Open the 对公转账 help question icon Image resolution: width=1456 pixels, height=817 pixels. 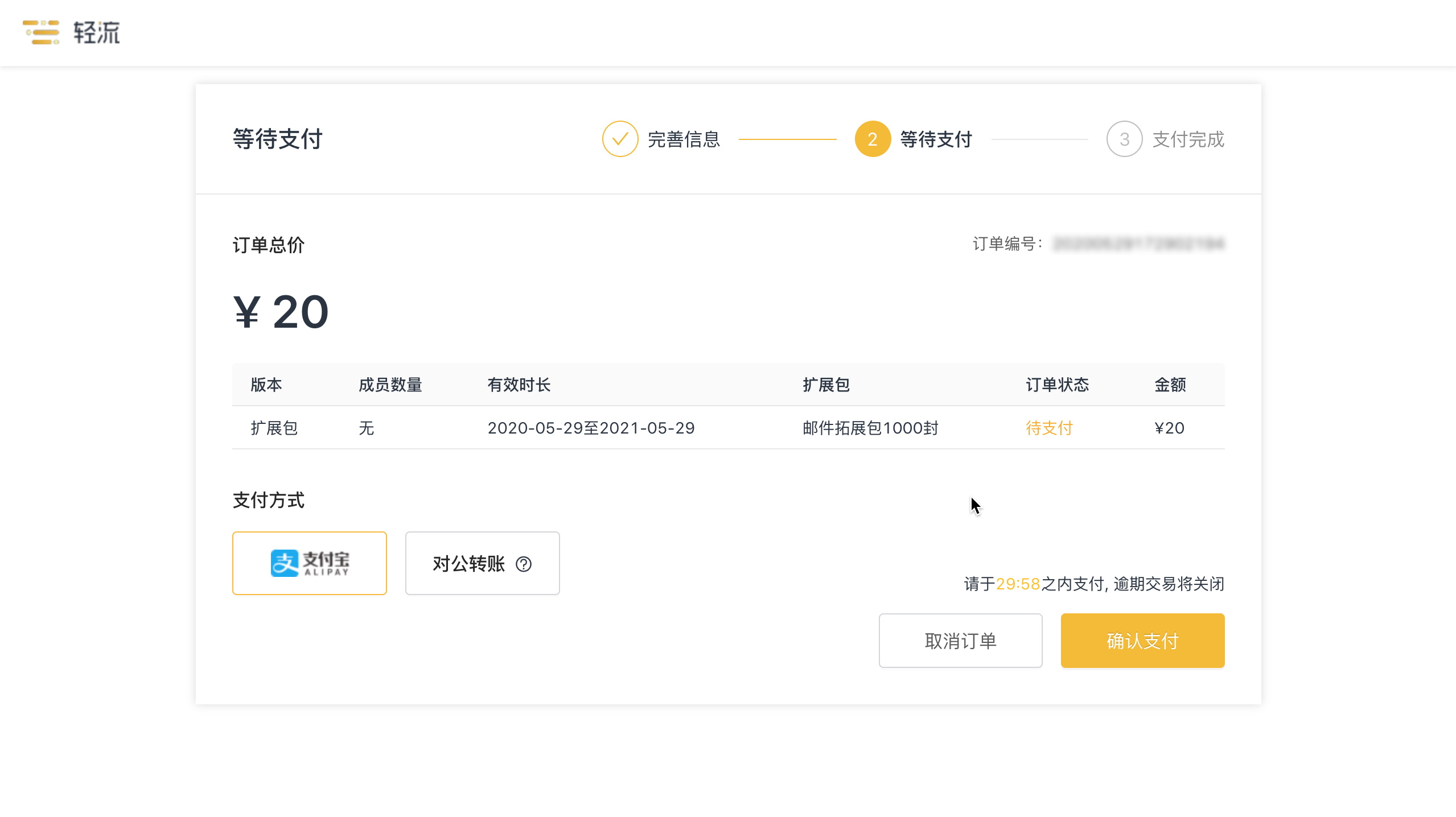coord(524,564)
